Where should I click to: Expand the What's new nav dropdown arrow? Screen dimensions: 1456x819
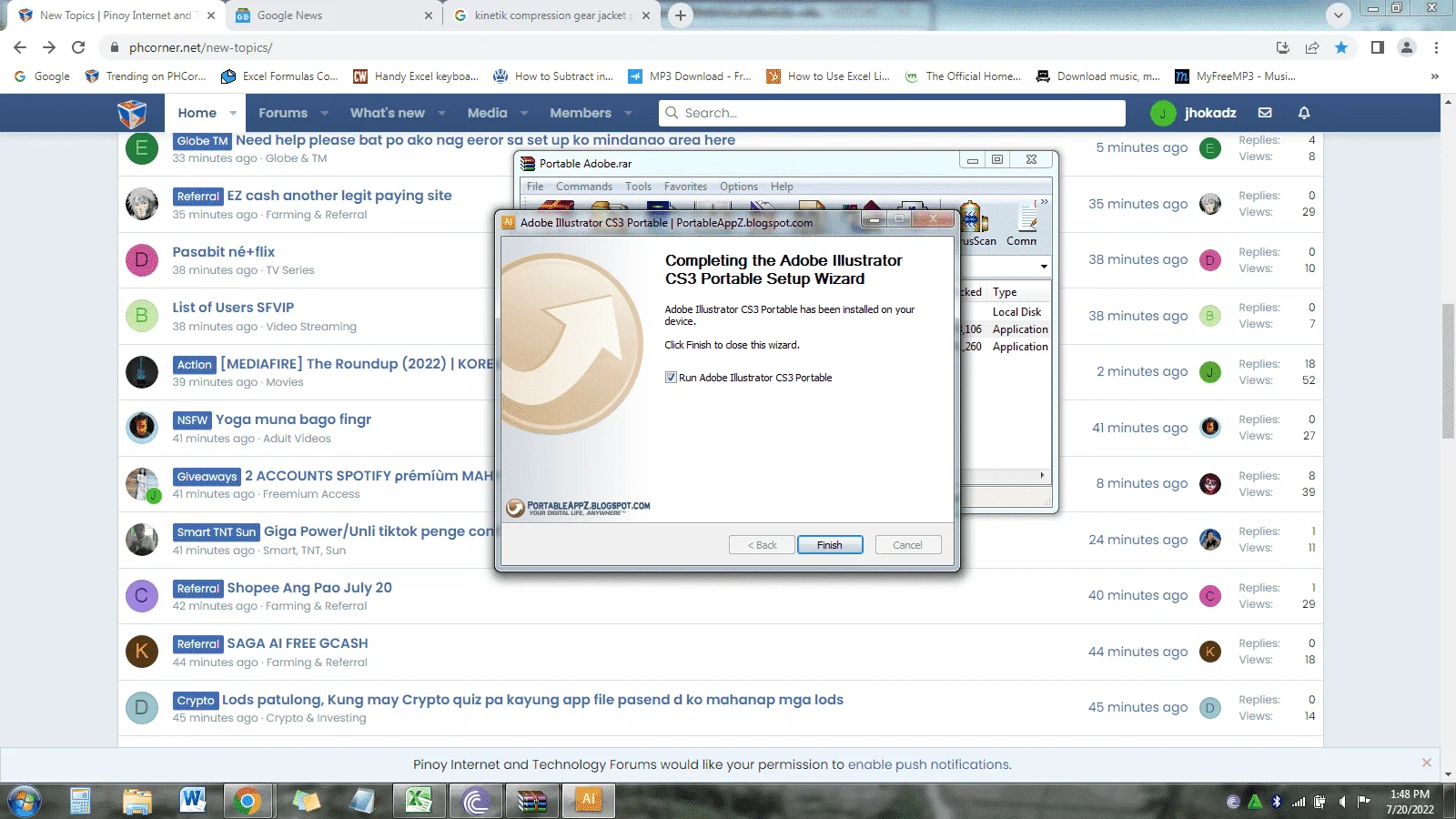coord(441,113)
